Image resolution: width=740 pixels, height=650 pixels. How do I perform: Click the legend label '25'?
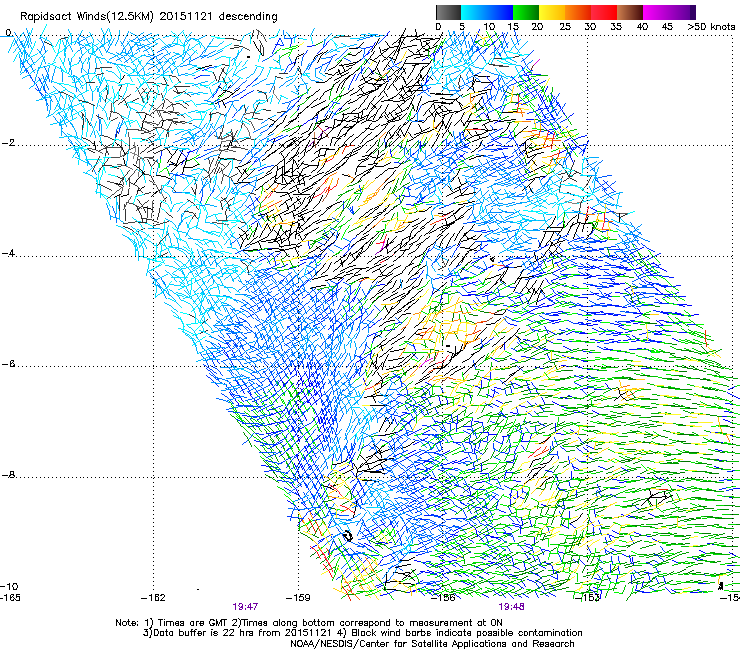[565, 27]
